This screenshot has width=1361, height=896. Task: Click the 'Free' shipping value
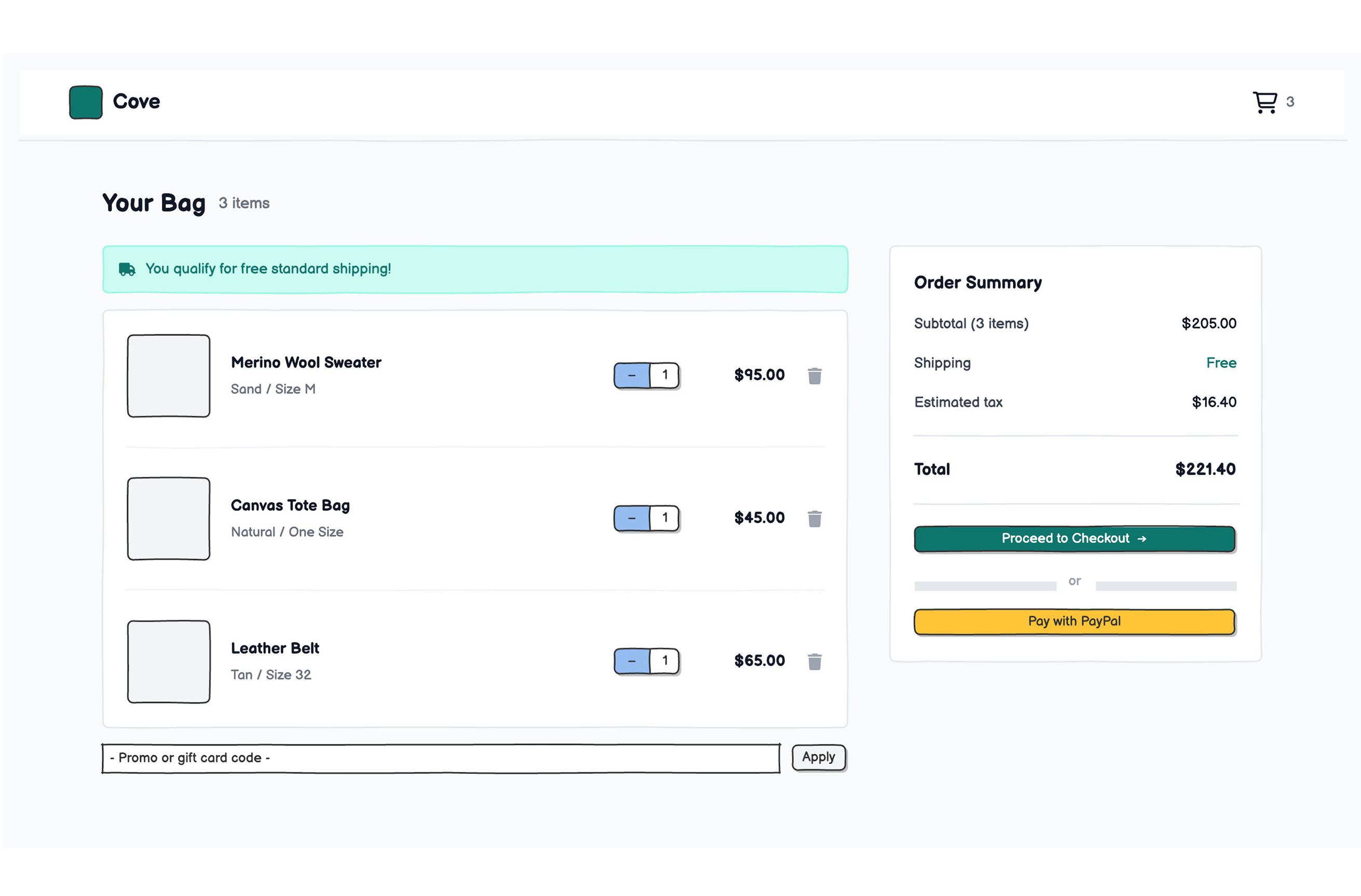point(1221,363)
